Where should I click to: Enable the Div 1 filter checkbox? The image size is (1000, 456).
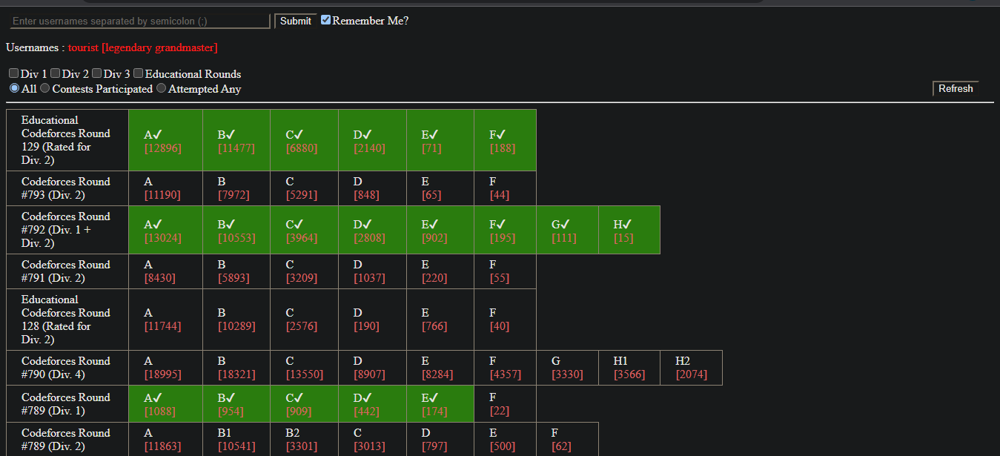(x=13, y=74)
